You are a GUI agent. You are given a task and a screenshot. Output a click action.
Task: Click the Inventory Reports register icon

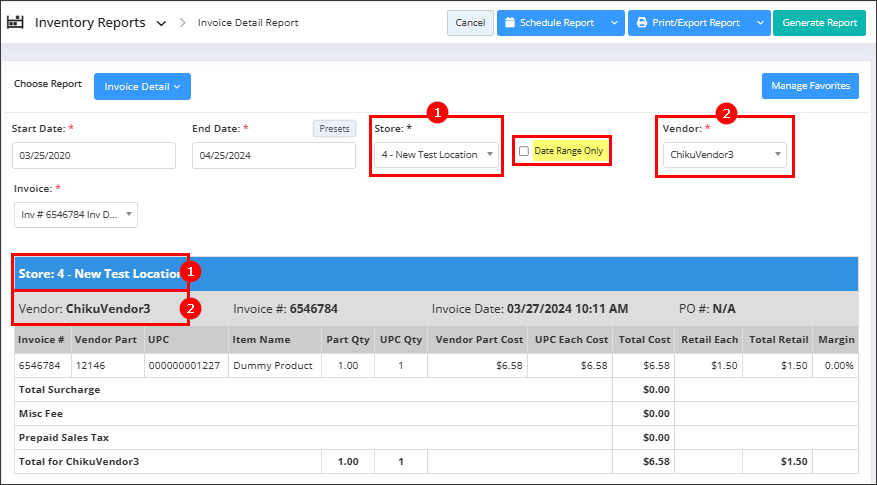pos(15,22)
